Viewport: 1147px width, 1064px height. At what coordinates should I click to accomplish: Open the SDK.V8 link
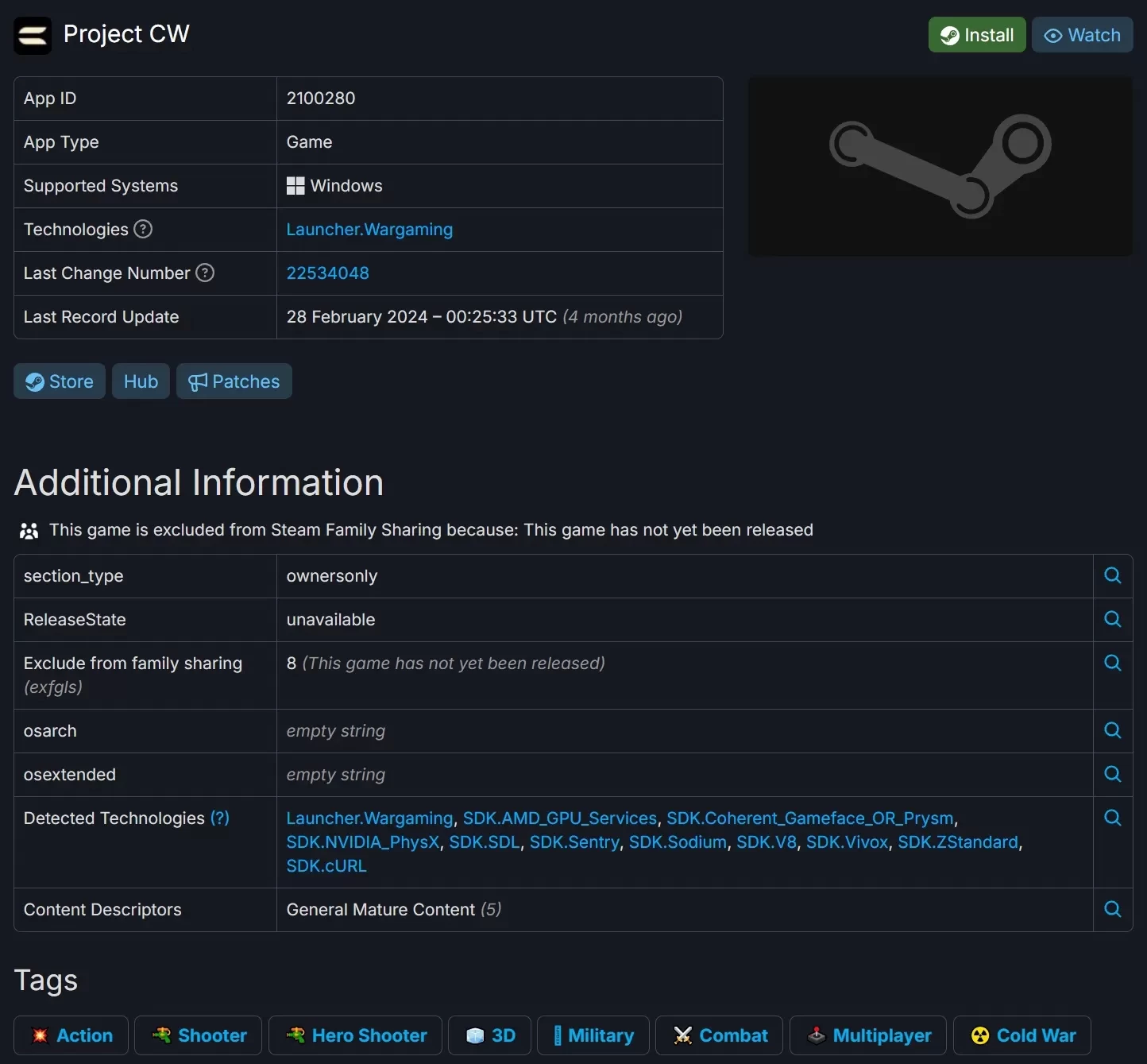tap(767, 842)
